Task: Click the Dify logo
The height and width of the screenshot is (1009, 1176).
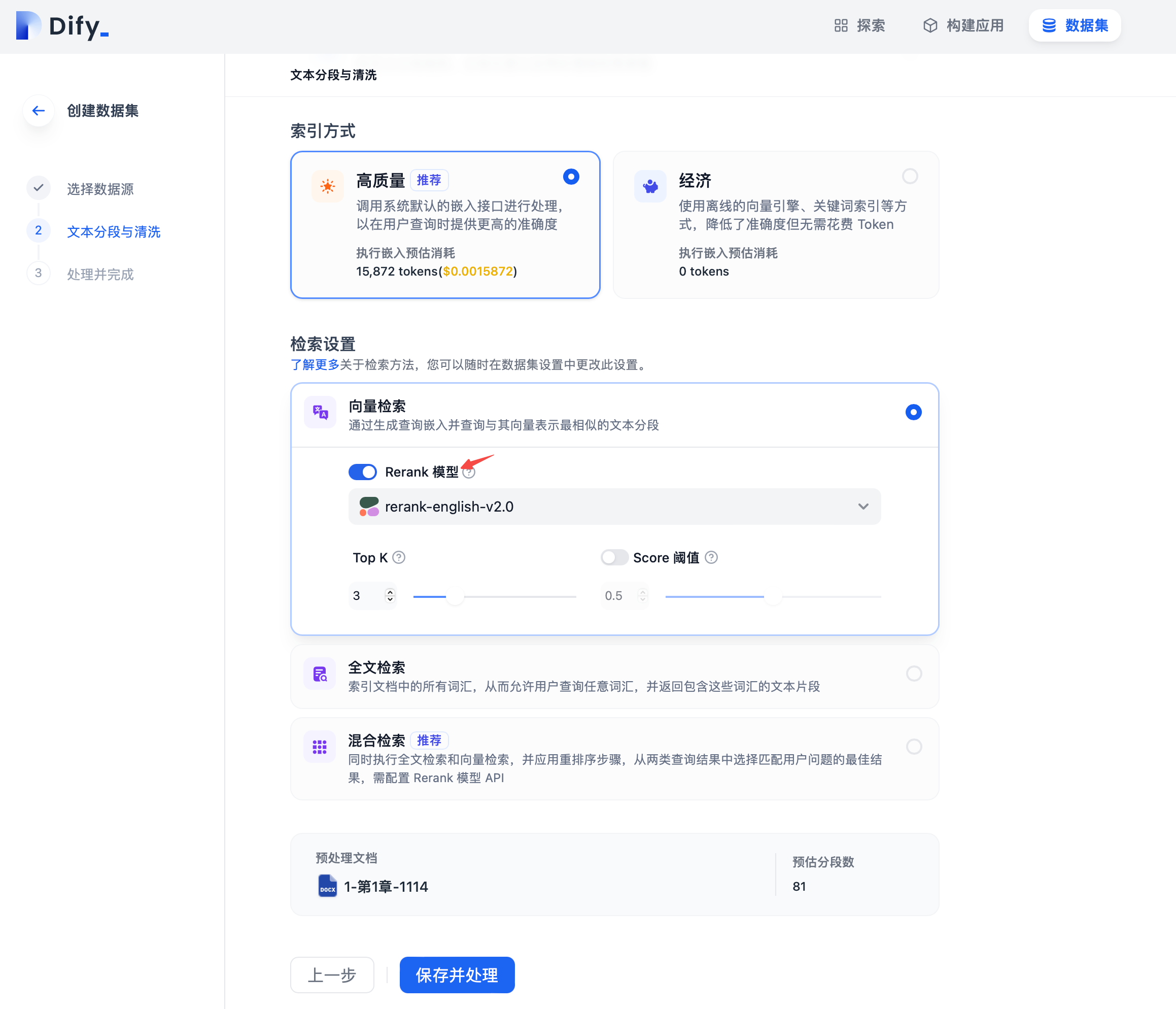Action: click(62, 26)
